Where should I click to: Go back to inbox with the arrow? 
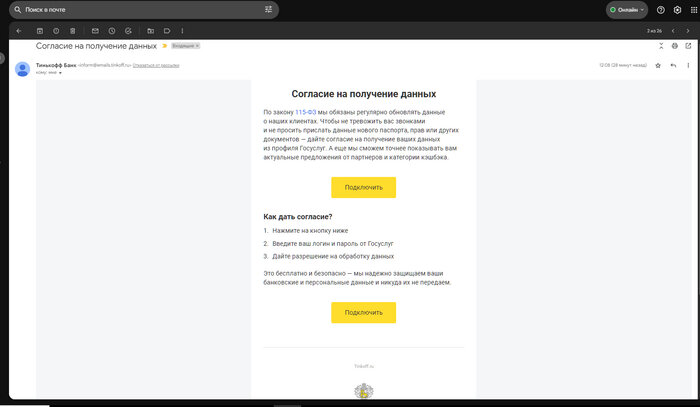[19, 31]
